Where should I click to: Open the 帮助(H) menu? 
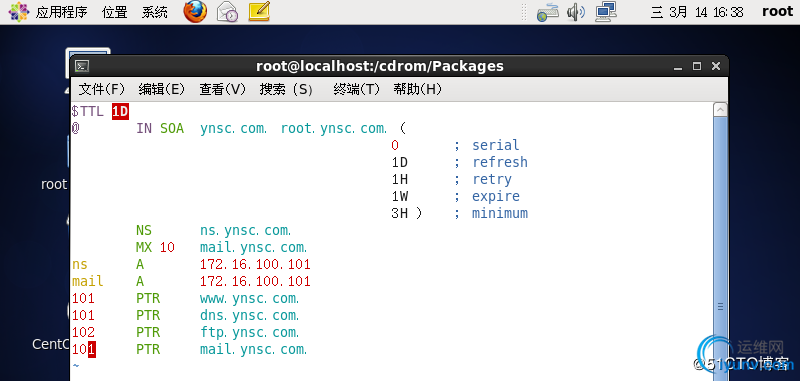pyautogui.click(x=417, y=90)
